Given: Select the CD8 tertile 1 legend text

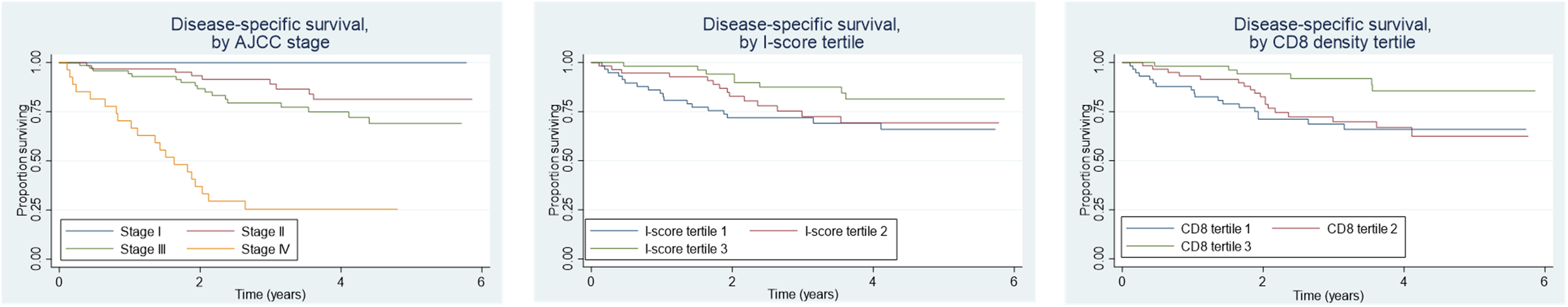Looking at the screenshot, I should click(1216, 229).
